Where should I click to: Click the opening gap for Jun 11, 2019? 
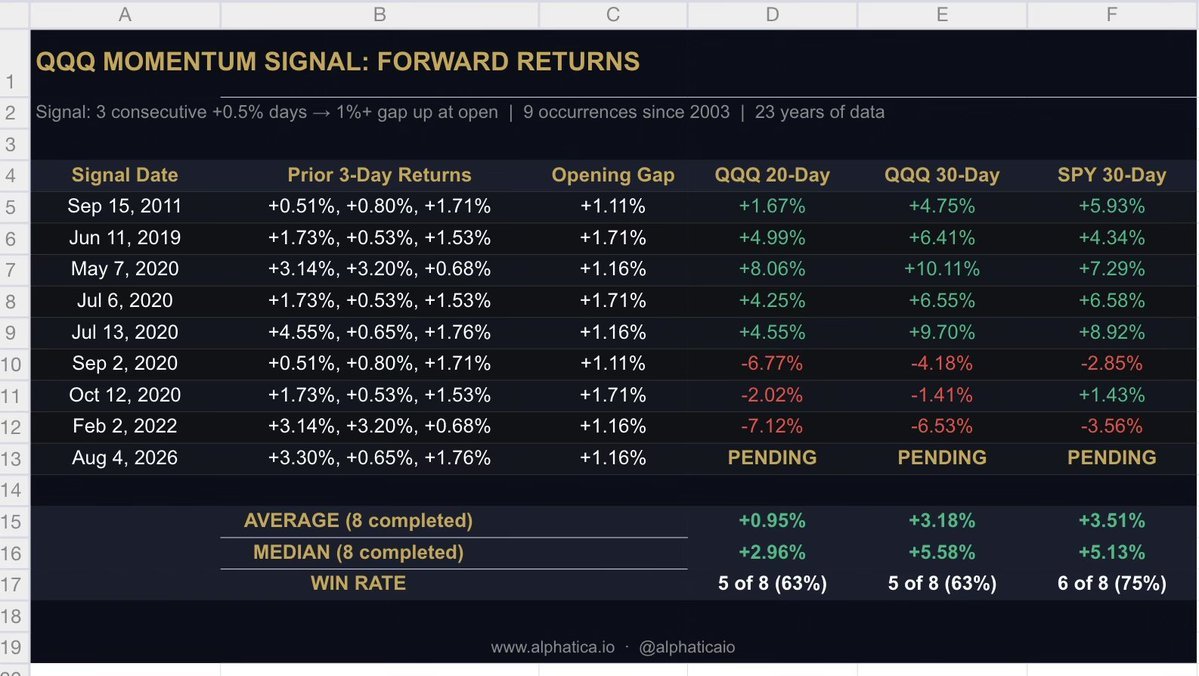point(612,238)
